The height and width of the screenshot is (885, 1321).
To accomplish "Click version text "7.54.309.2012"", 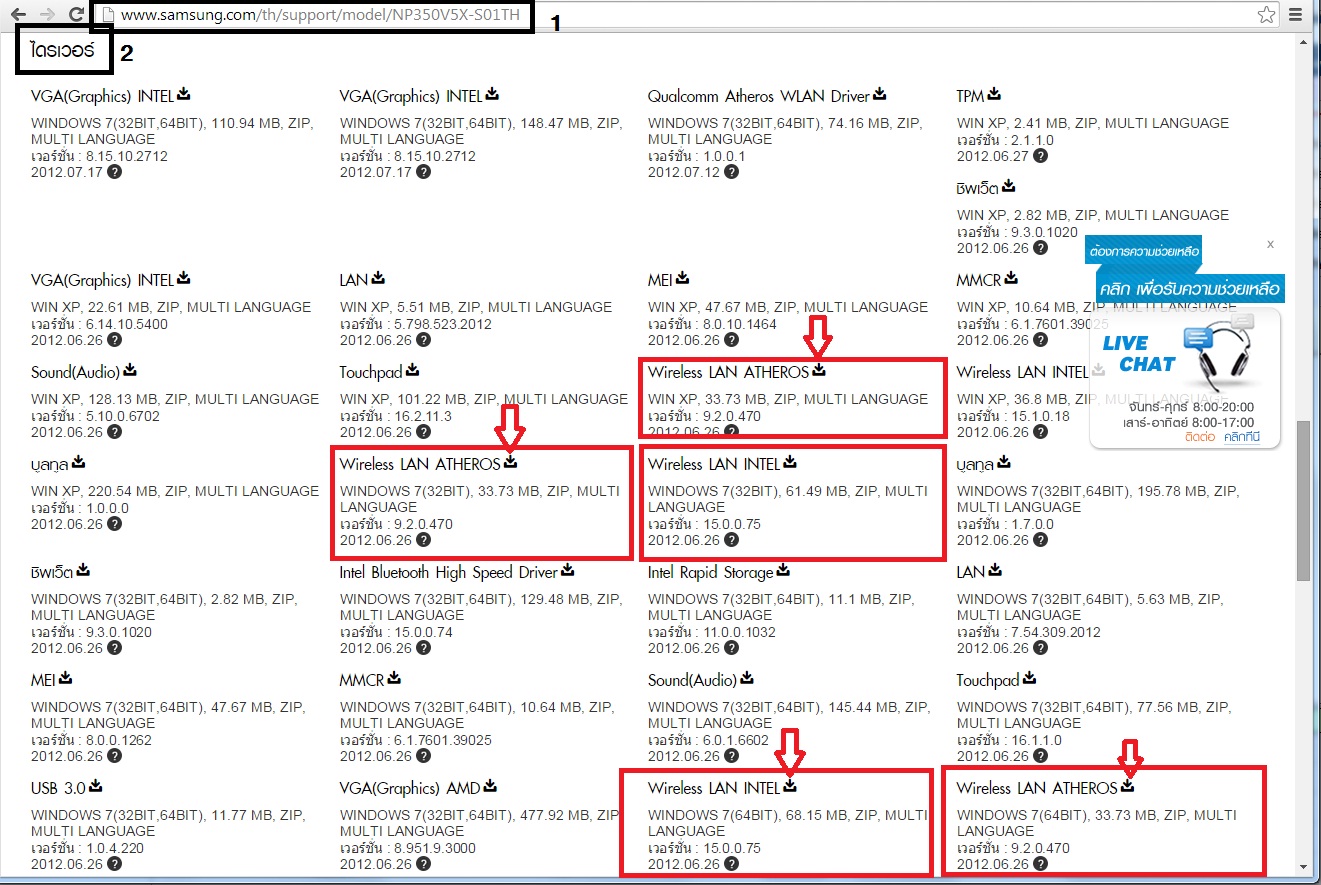I will tap(1055, 632).
